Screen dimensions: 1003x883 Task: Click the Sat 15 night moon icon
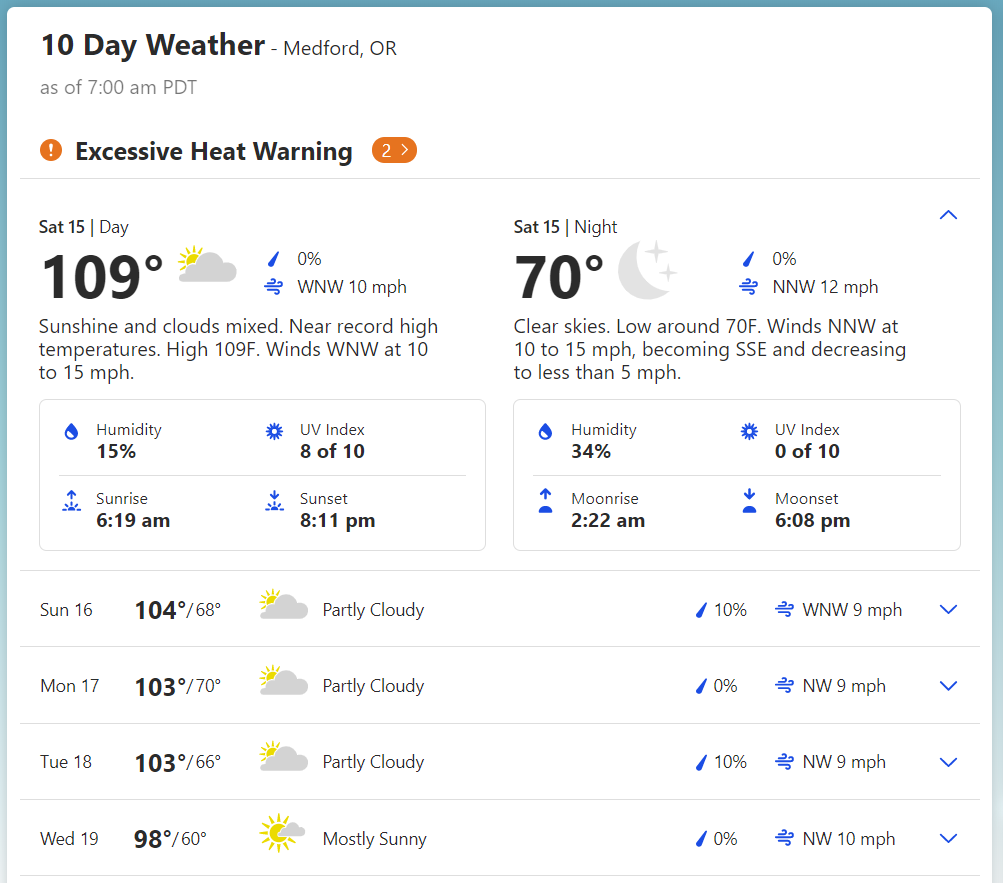tap(647, 270)
